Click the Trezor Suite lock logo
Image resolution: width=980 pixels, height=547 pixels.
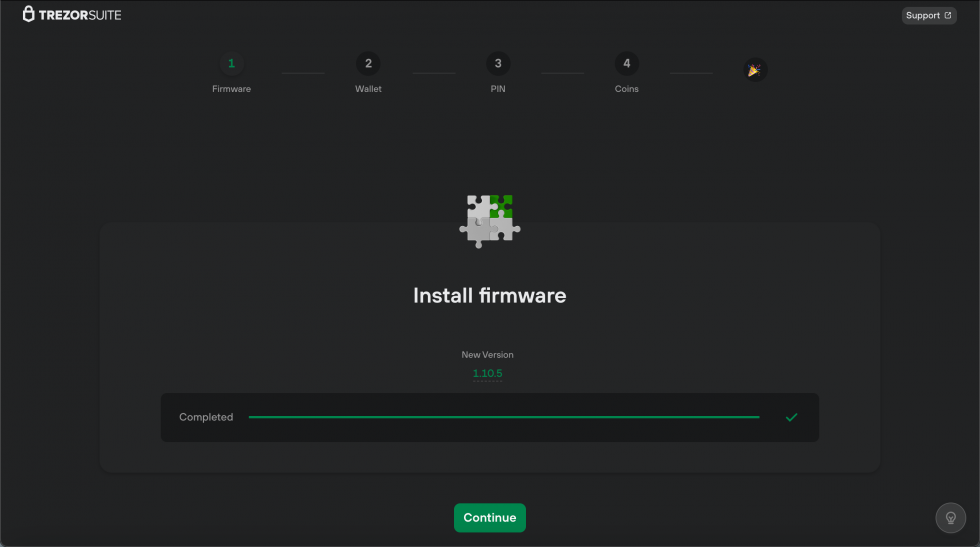[x=28, y=14]
